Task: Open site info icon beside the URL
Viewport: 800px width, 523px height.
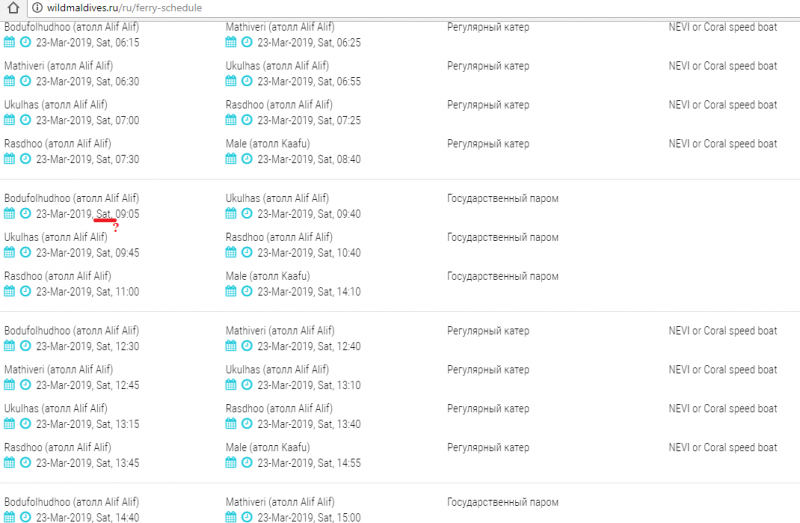Action: (x=38, y=8)
